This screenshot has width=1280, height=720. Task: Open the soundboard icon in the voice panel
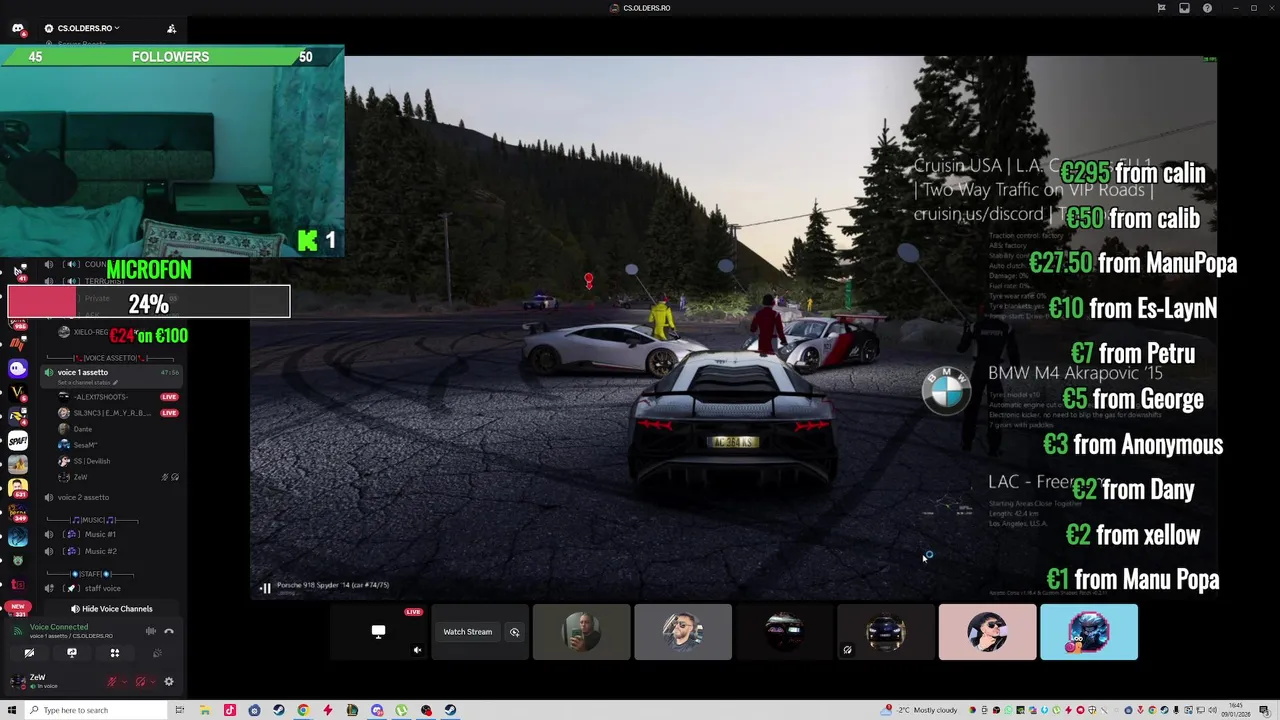pyautogui.click(x=157, y=653)
